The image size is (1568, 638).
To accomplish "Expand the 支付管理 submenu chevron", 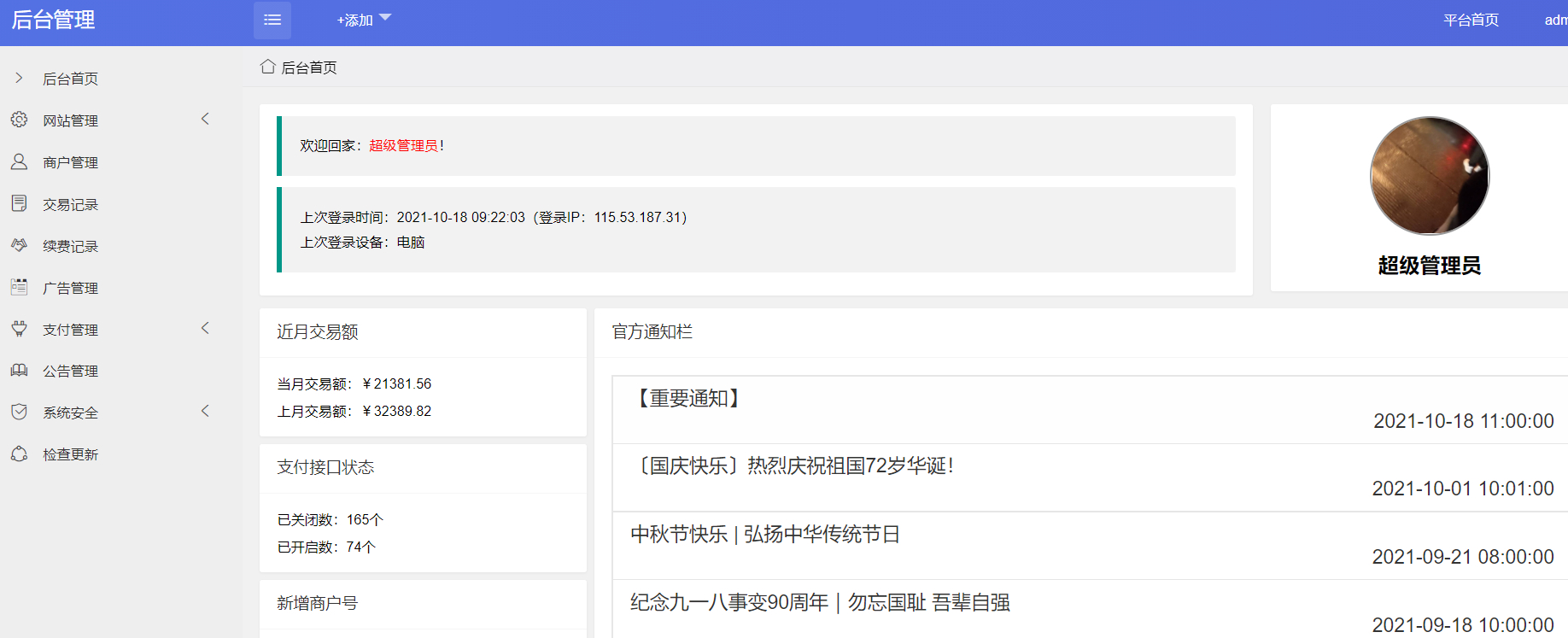I will click(205, 329).
